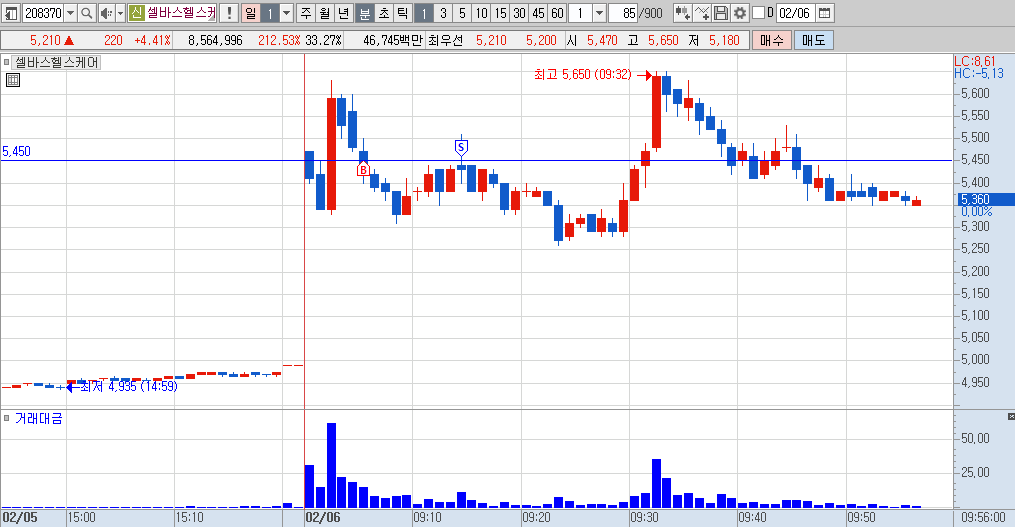Image resolution: width=1015 pixels, height=527 pixels.
Task: Add an indicator with the line-plus icon
Action: click(x=702, y=13)
